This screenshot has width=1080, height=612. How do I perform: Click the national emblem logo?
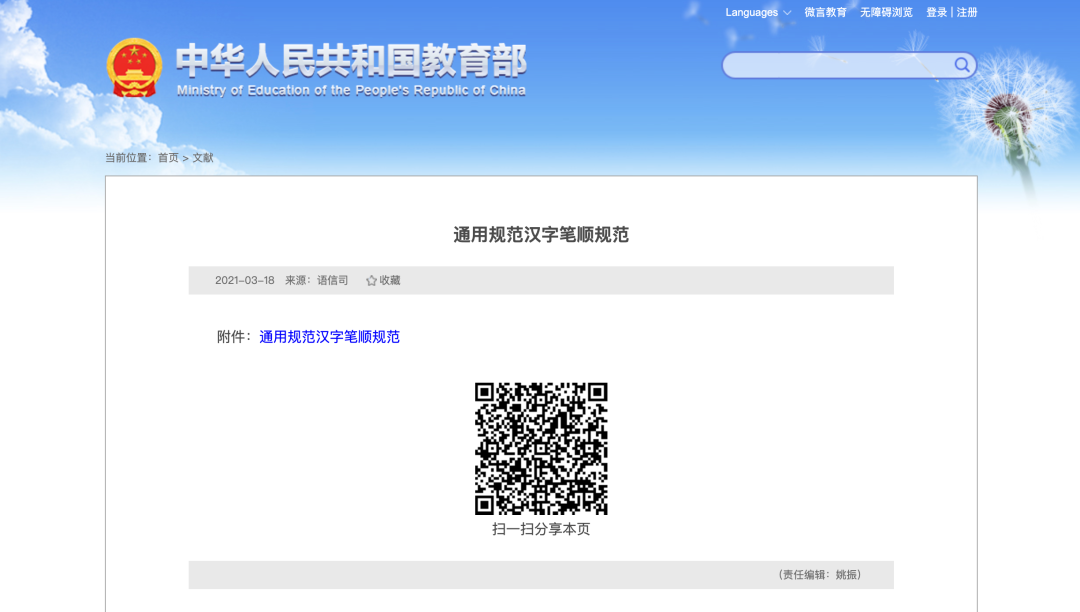click(x=134, y=67)
